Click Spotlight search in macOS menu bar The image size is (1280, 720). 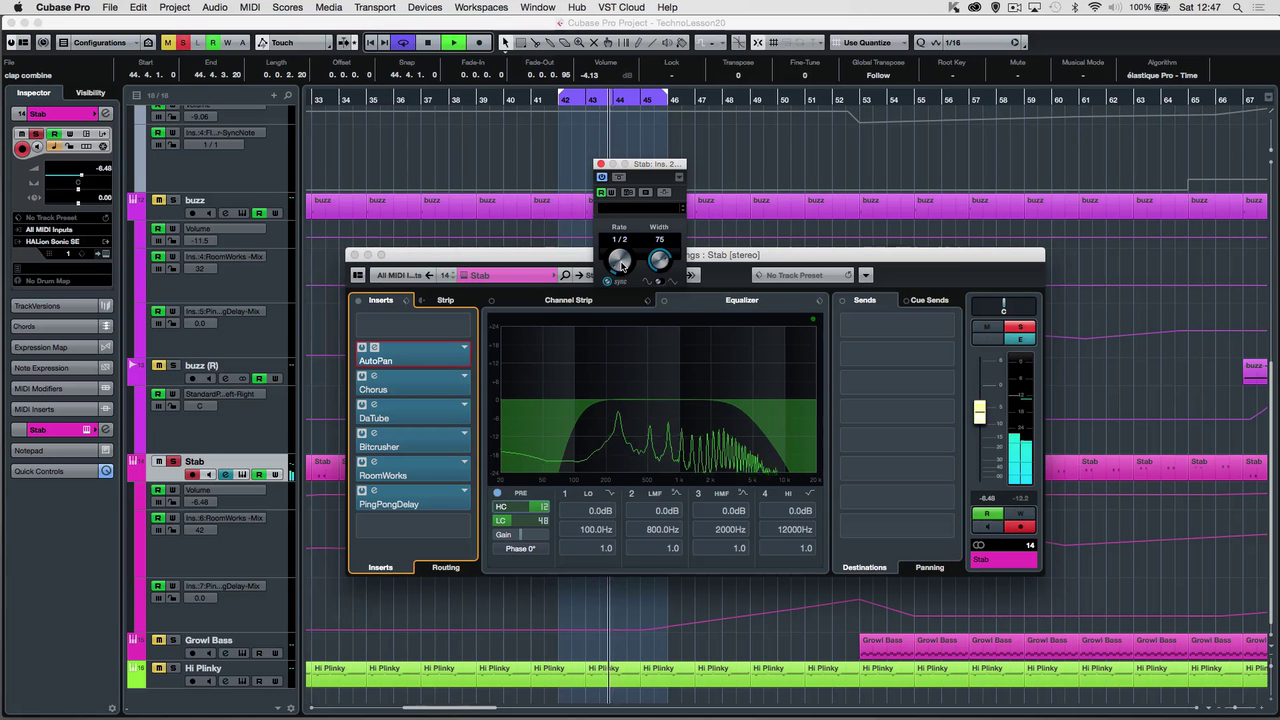click(1239, 7)
